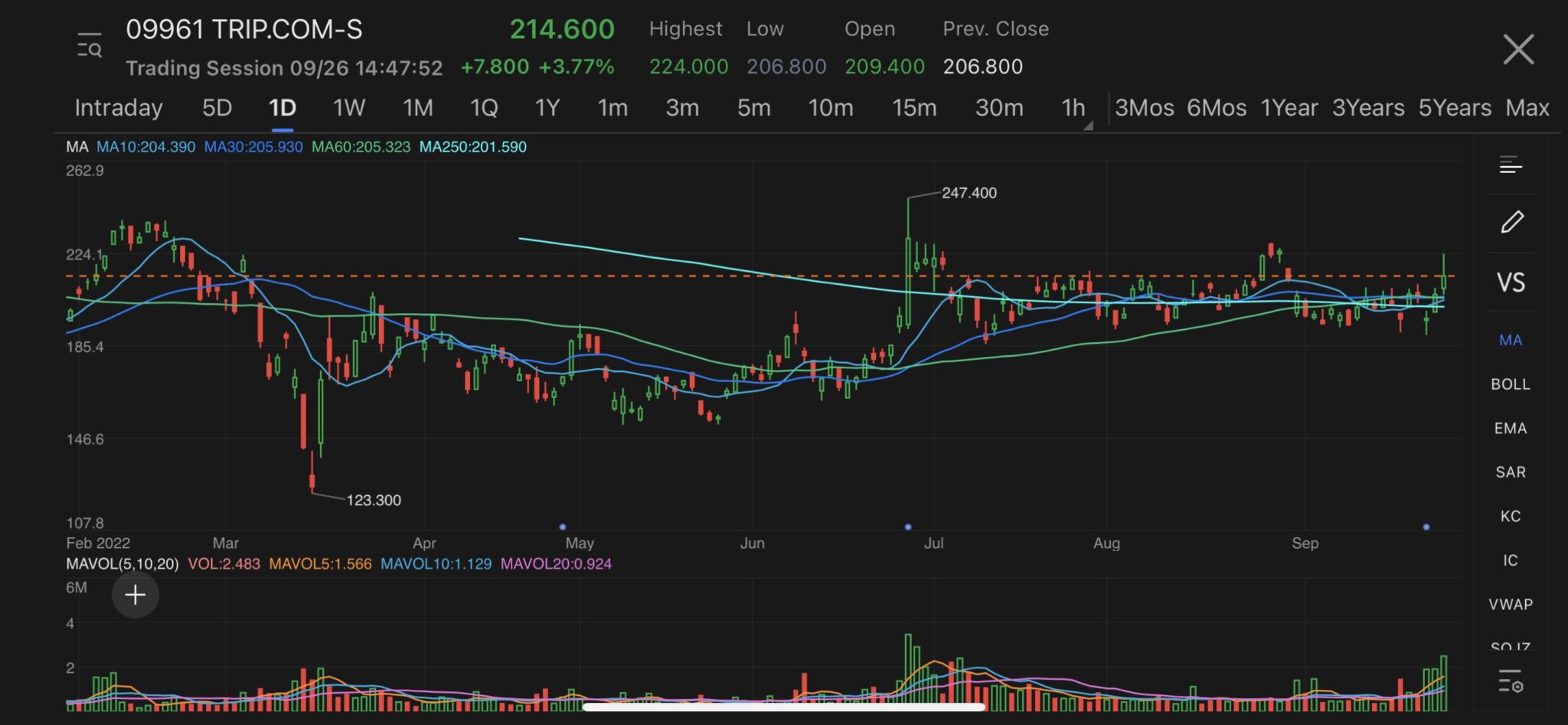Select the 1M timeframe tab
Screen dimensions: 1568x725
pos(417,108)
